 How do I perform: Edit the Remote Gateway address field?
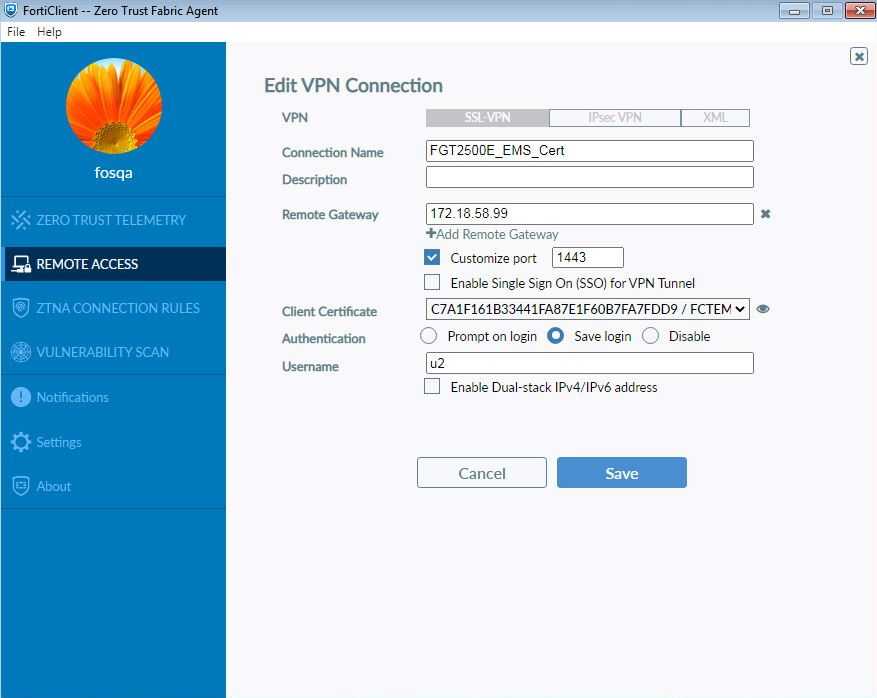click(x=590, y=214)
